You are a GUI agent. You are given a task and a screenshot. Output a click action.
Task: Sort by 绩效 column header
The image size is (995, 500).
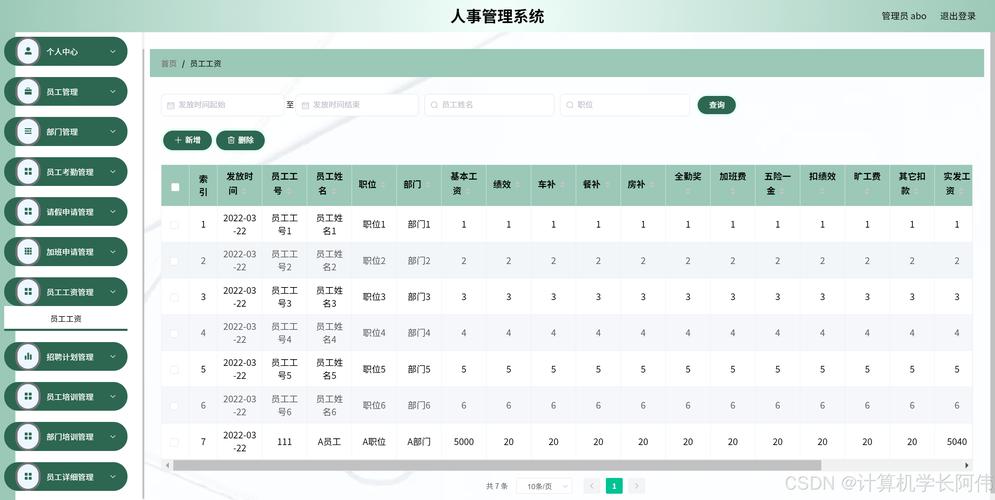click(x=508, y=185)
